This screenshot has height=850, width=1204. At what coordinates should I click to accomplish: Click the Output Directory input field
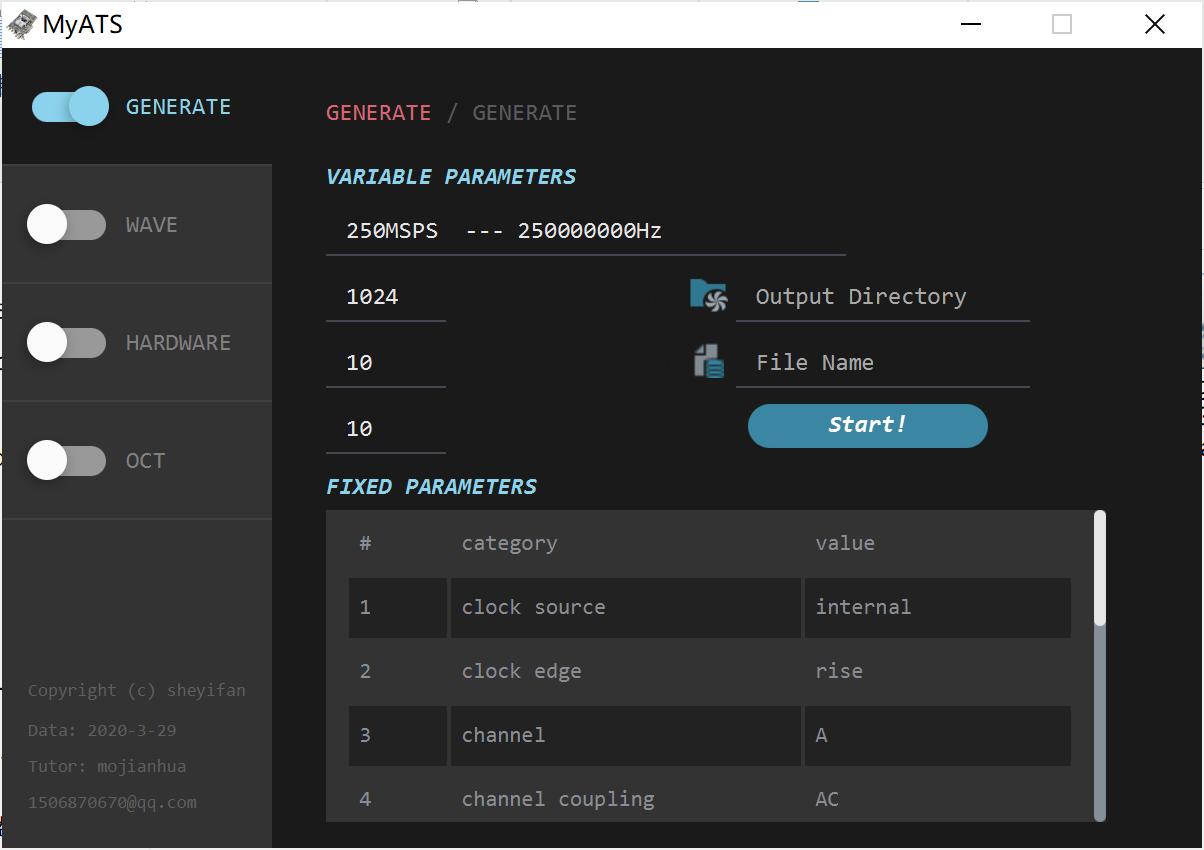(882, 297)
